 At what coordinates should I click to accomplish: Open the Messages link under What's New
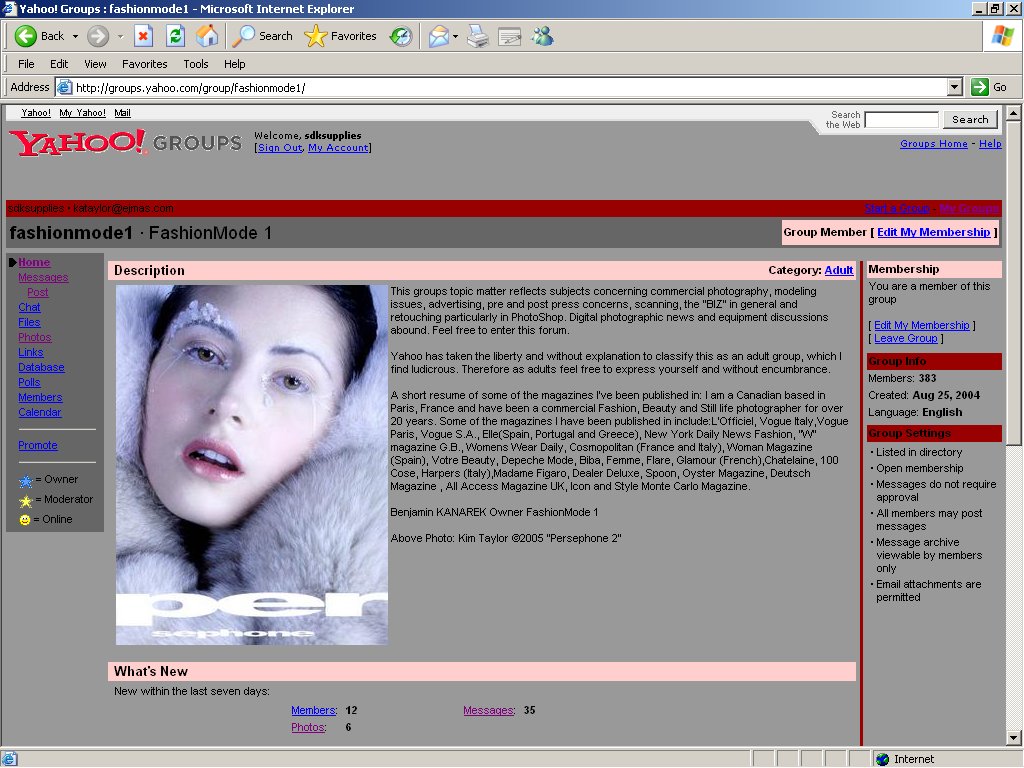(488, 711)
